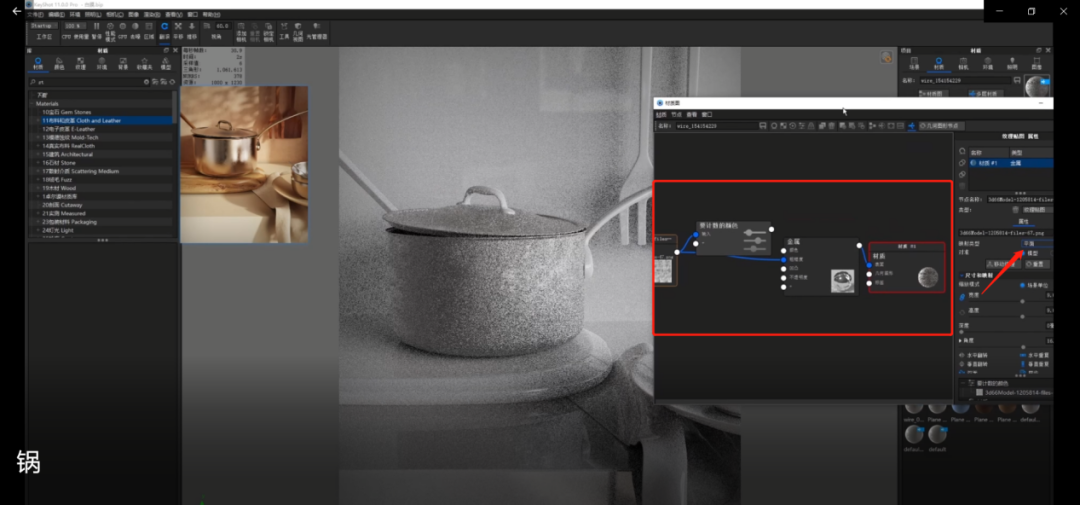Click the Add Camera (添加相机) toolbar icon

241,33
